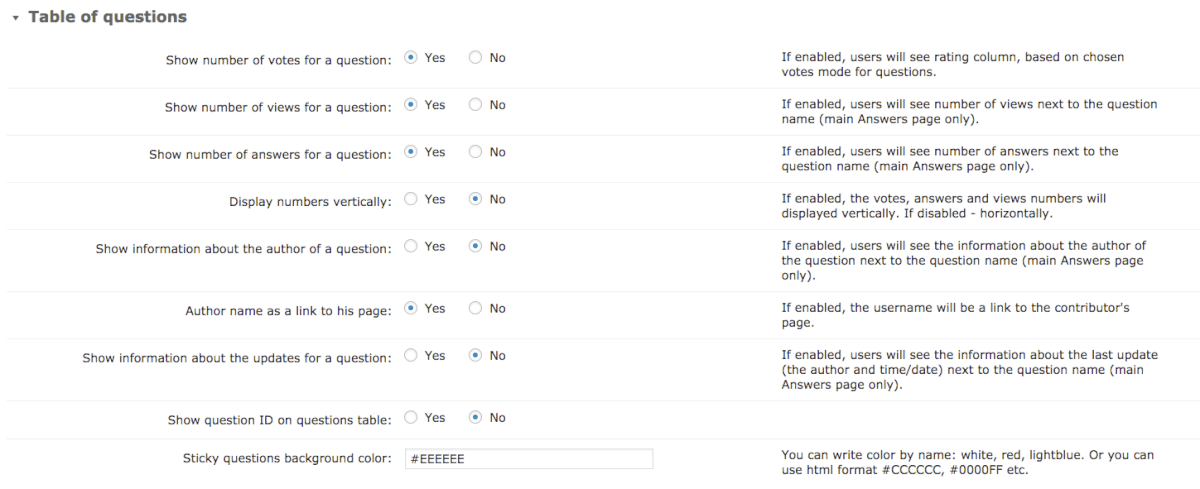Viewport: 1200px width, 489px height.
Task: Enable updates information for a question
Action: pos(411,355)
